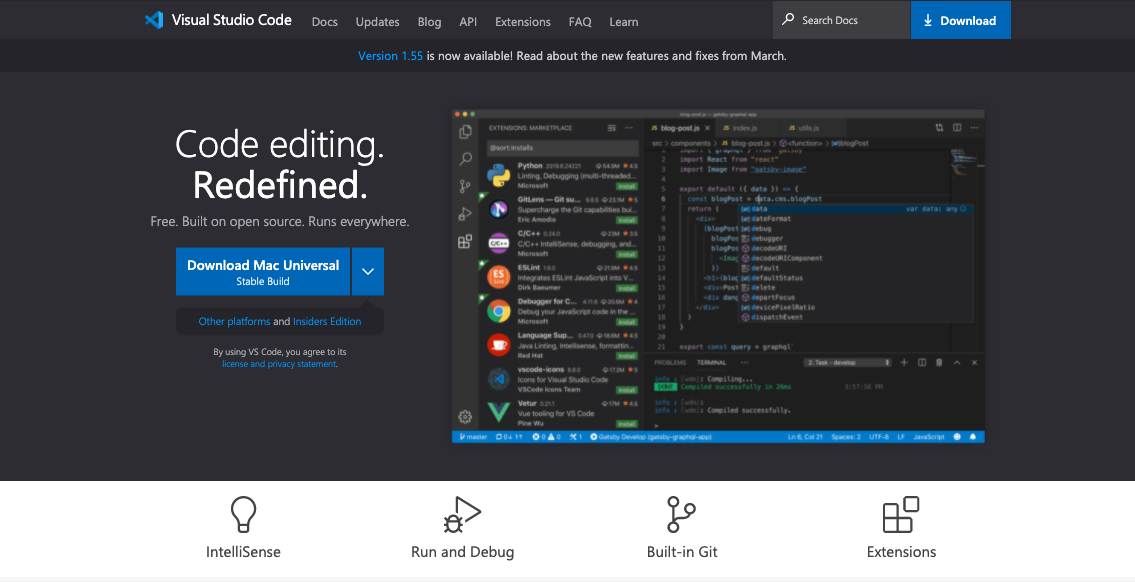Maximize terminal panel with up chevron

click(x=957, y=363)
